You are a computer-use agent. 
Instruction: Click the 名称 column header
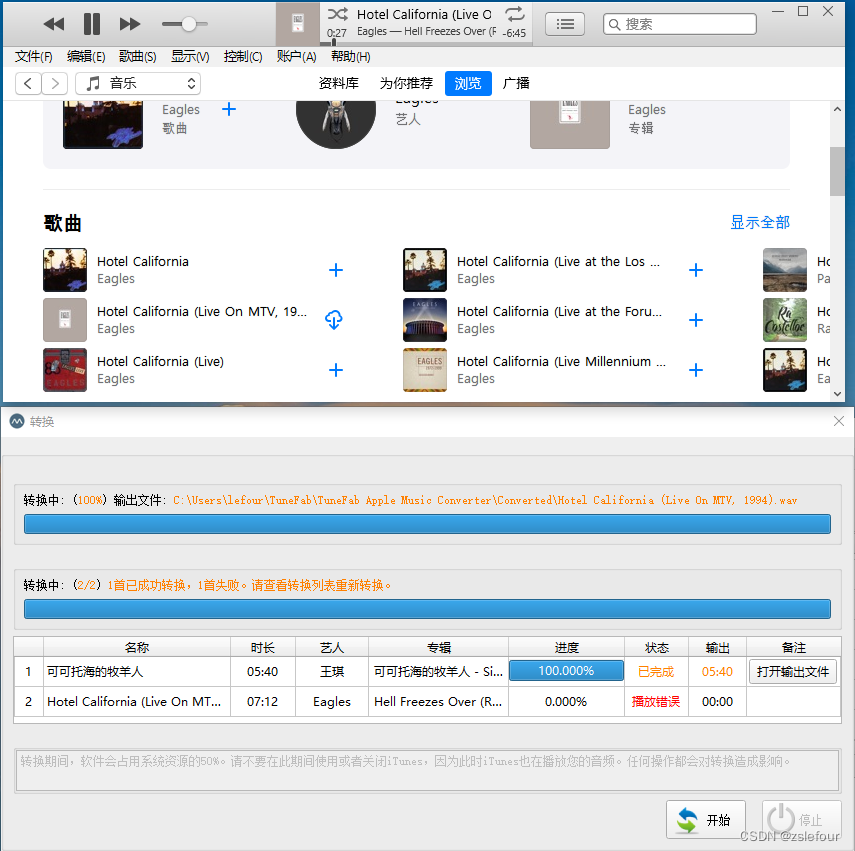click(136, 647)
